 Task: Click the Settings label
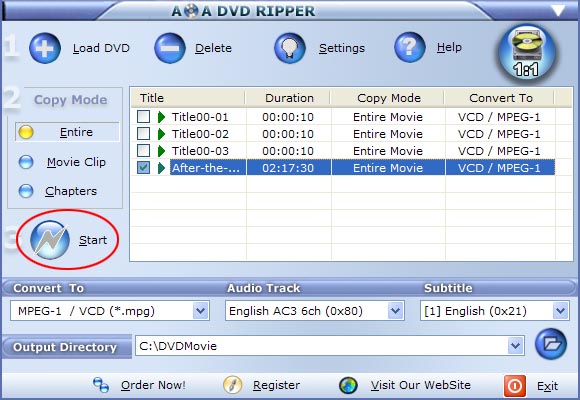342,48
